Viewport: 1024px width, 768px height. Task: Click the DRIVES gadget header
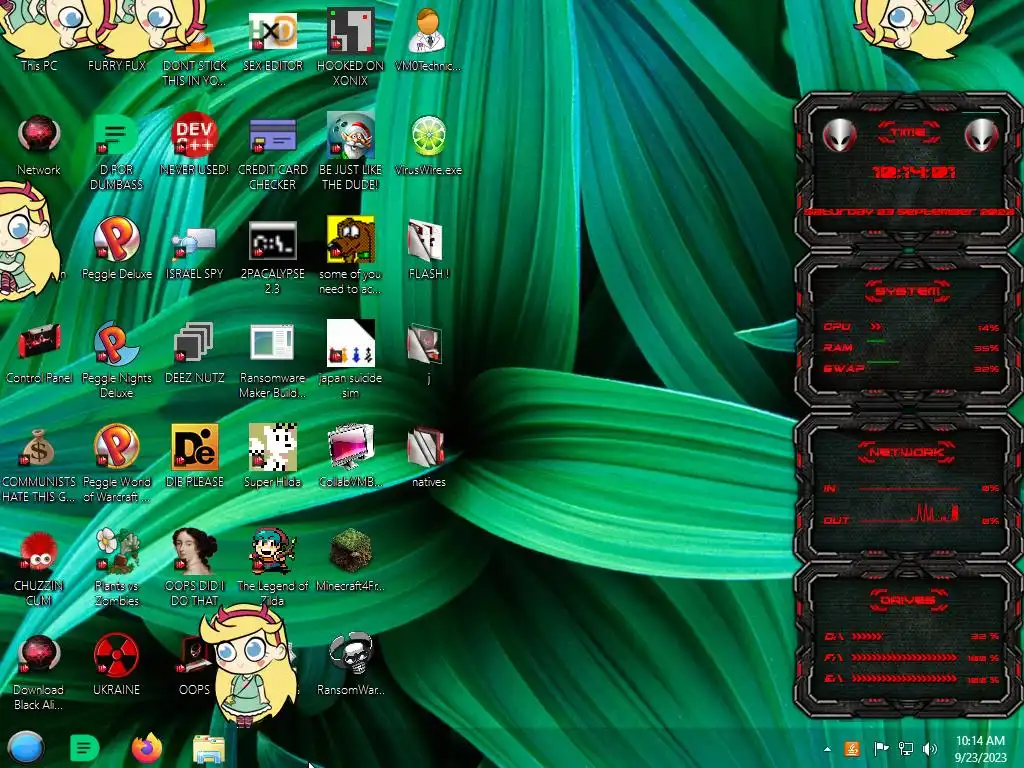pos(908,600)
